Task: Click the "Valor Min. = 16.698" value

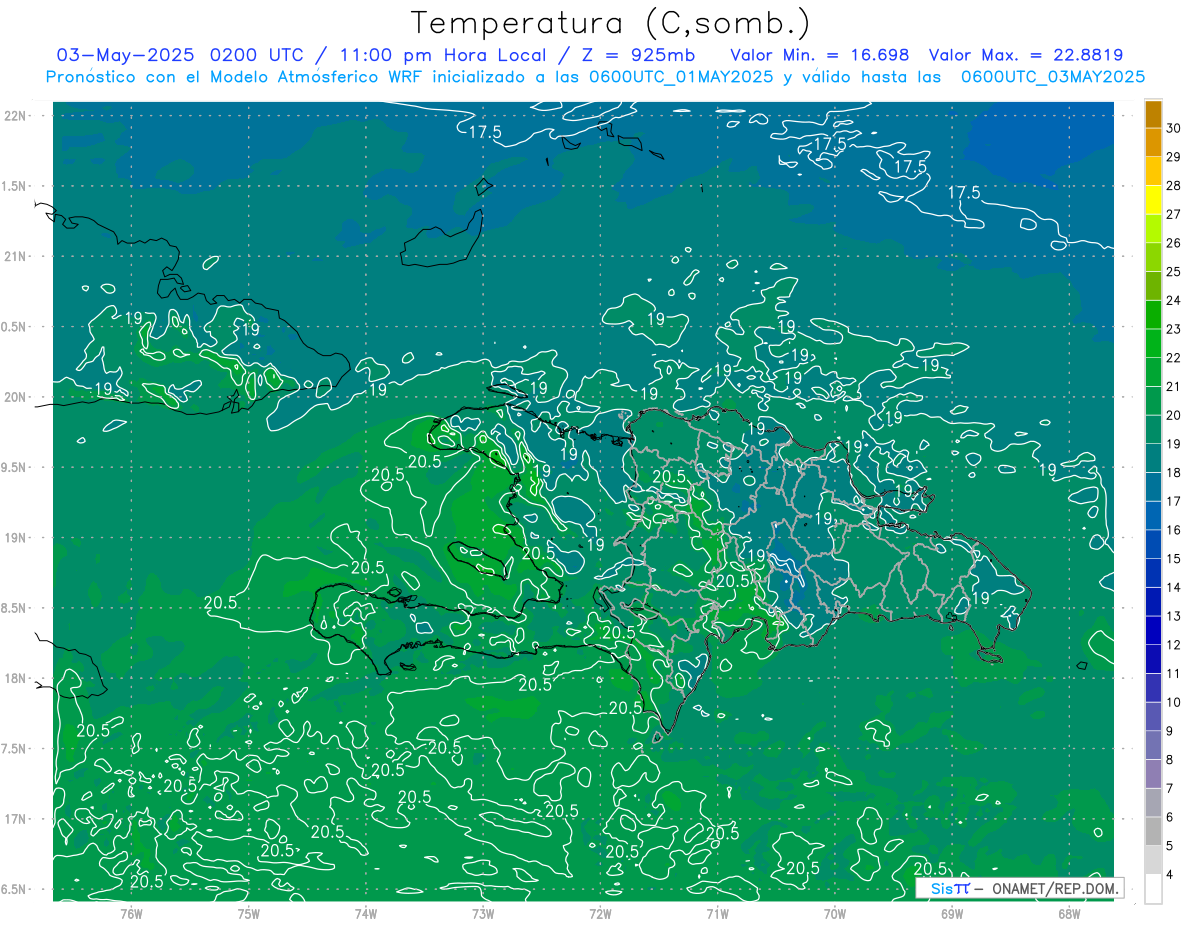Action: (x=820, y=55)
